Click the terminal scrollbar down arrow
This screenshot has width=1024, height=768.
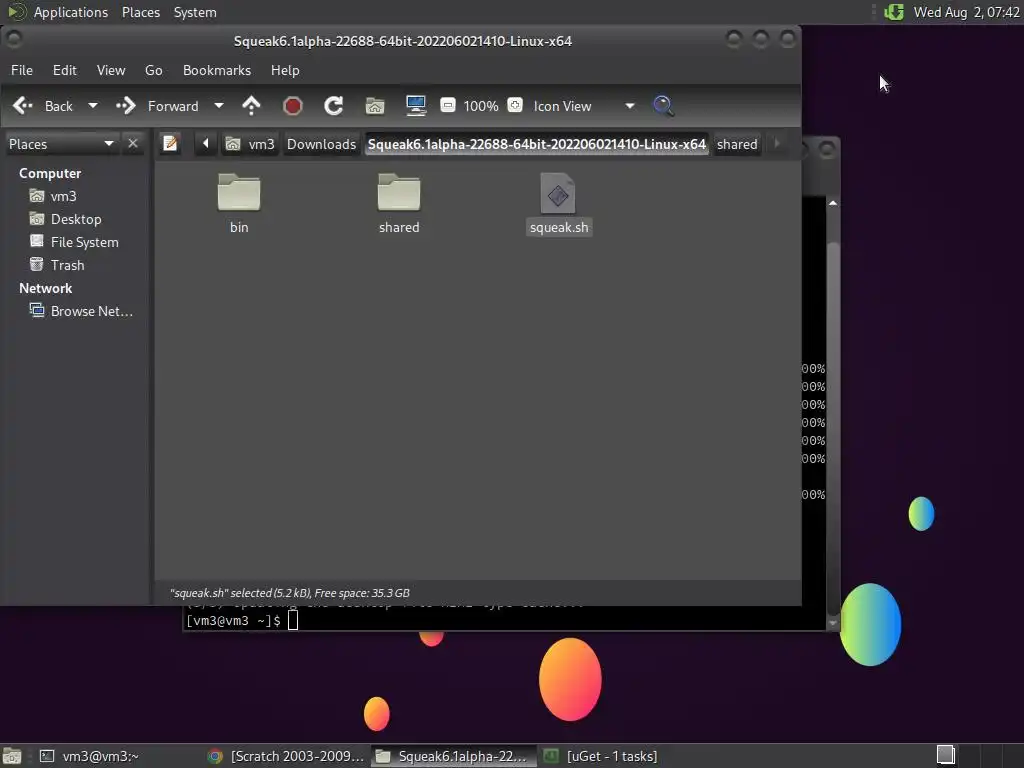pos(833,623)
